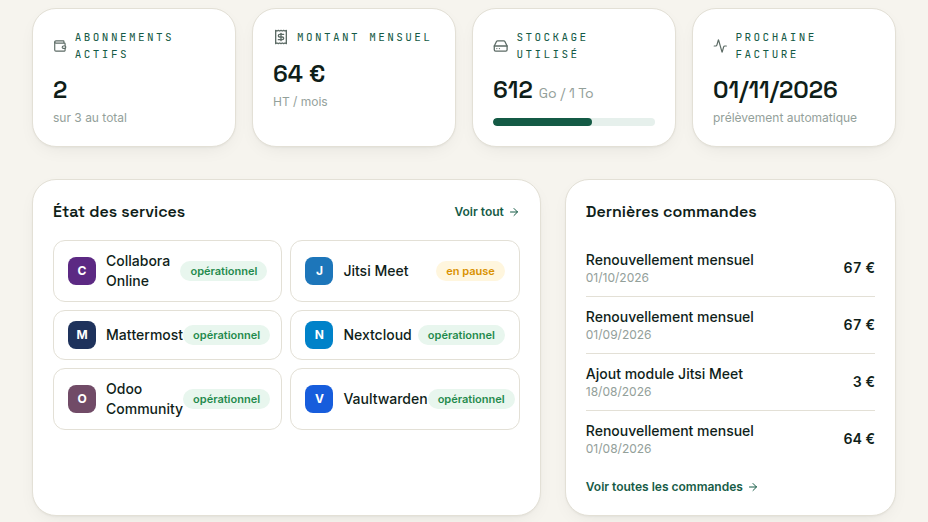Click the 612 Go storage value
Screen dimensions: 928x522
click(513, 90)
